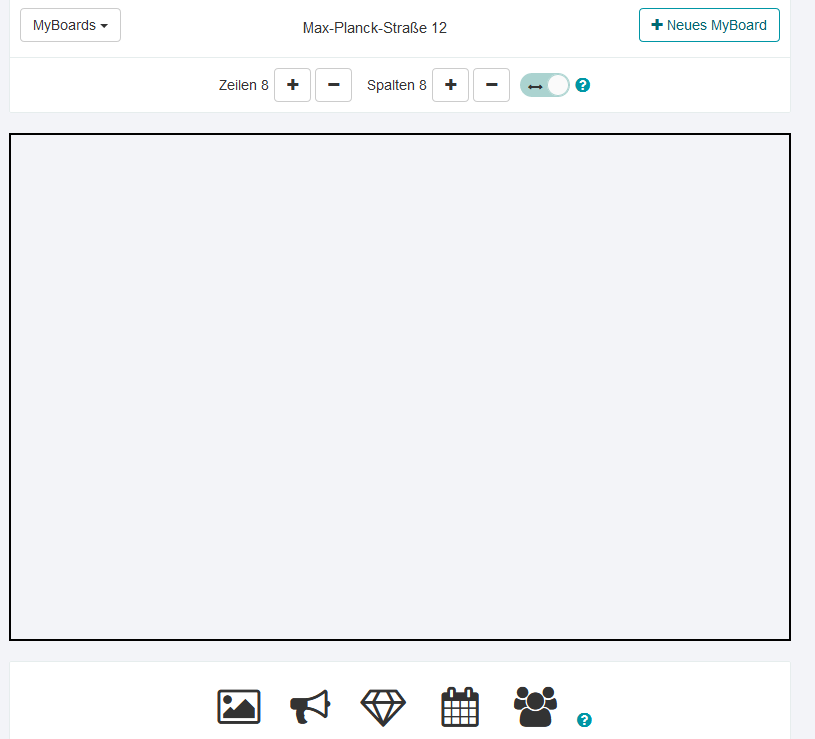
Task: Click inside the empty board canvas
Action: coord(400,387)
